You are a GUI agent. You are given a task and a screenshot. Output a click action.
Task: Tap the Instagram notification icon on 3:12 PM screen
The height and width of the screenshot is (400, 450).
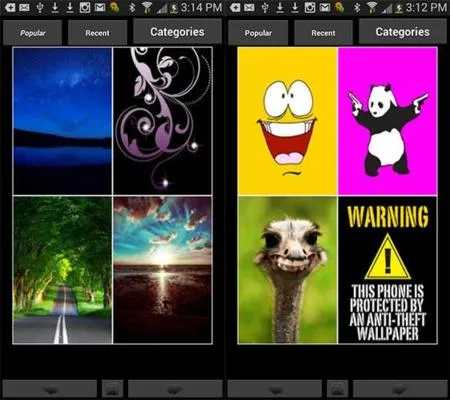pyautogui.click(x=310, y=7)
